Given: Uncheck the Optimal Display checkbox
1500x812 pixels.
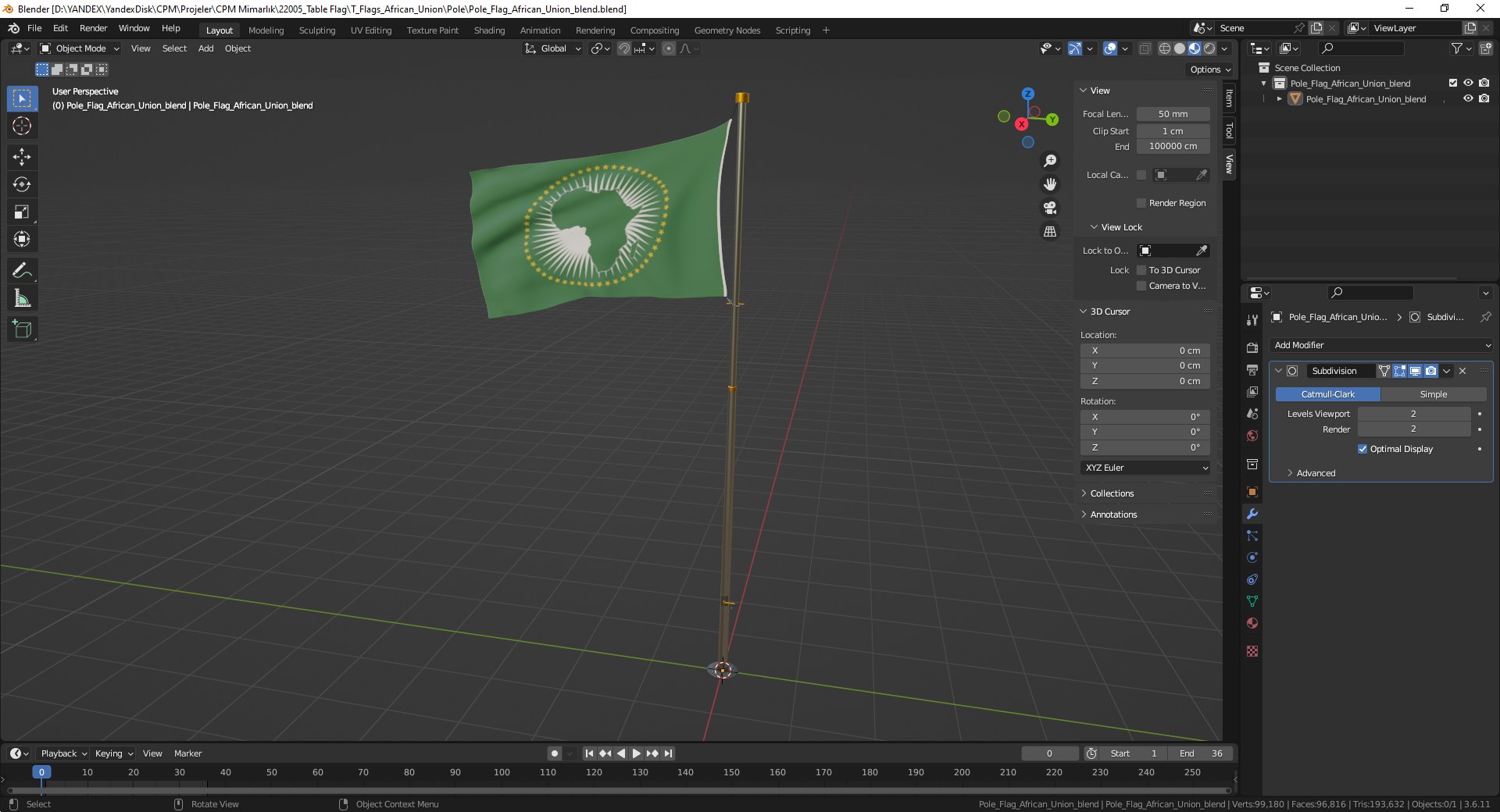Looking at the screenshot, I should (1362, 449).
